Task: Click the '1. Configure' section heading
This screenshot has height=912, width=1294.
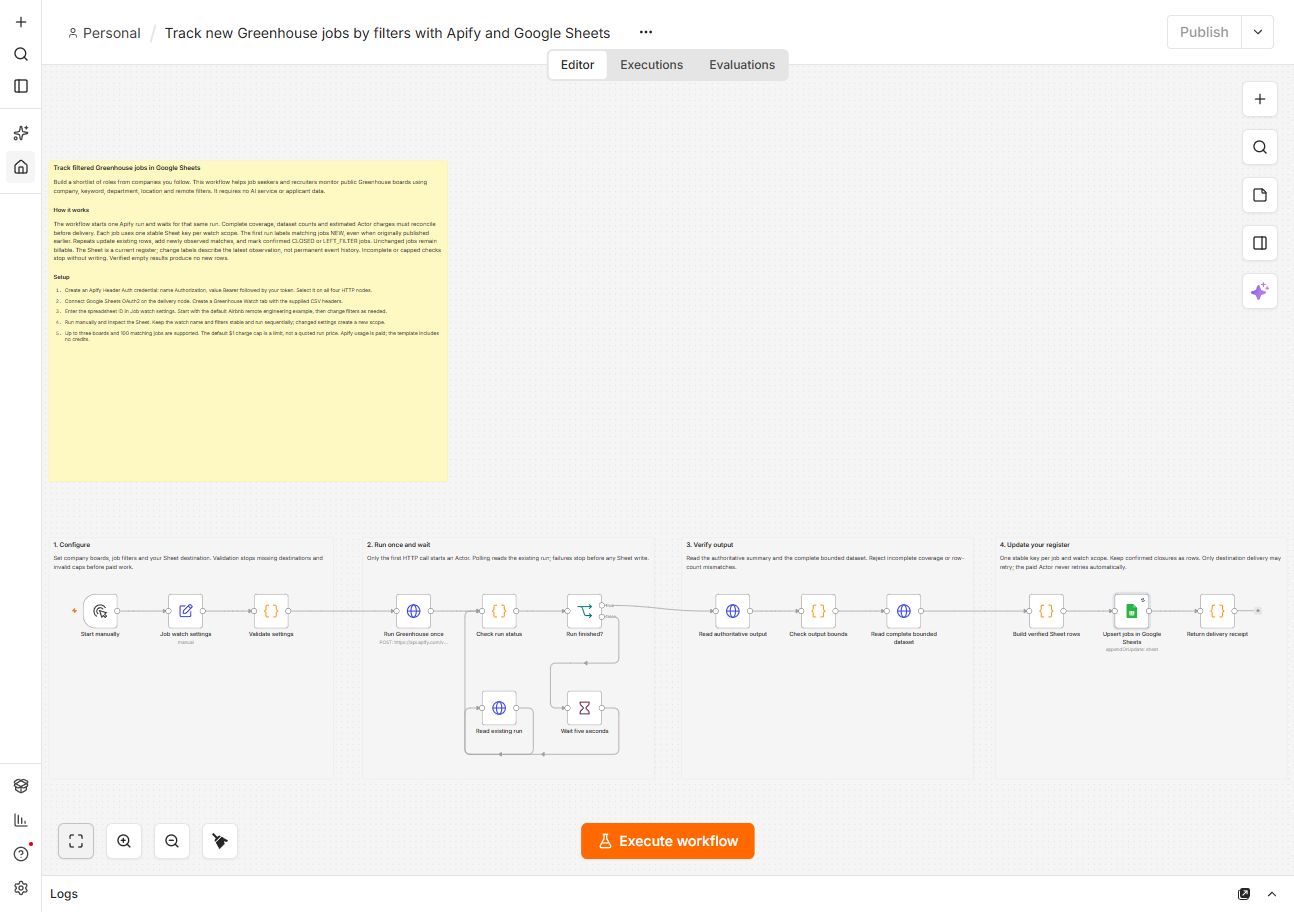Action: 72,545
